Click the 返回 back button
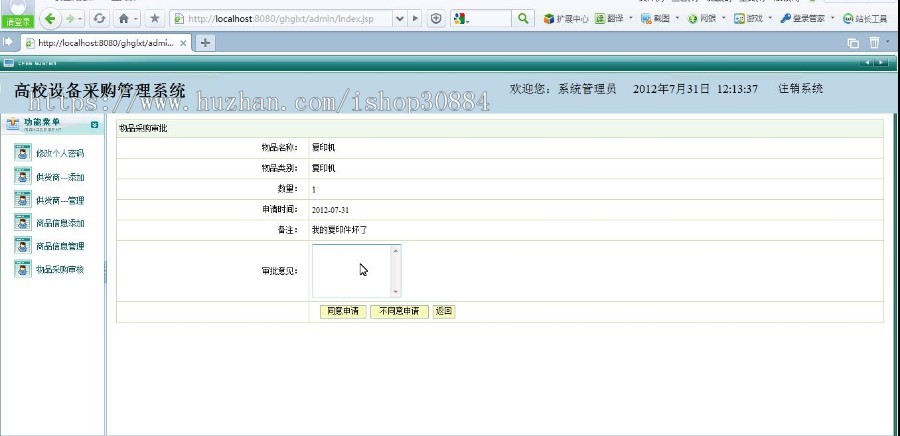 (x=444, y=312)
